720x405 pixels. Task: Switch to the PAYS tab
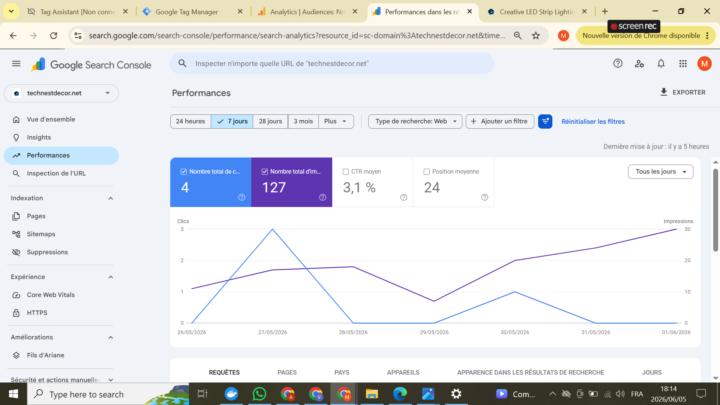342,372
